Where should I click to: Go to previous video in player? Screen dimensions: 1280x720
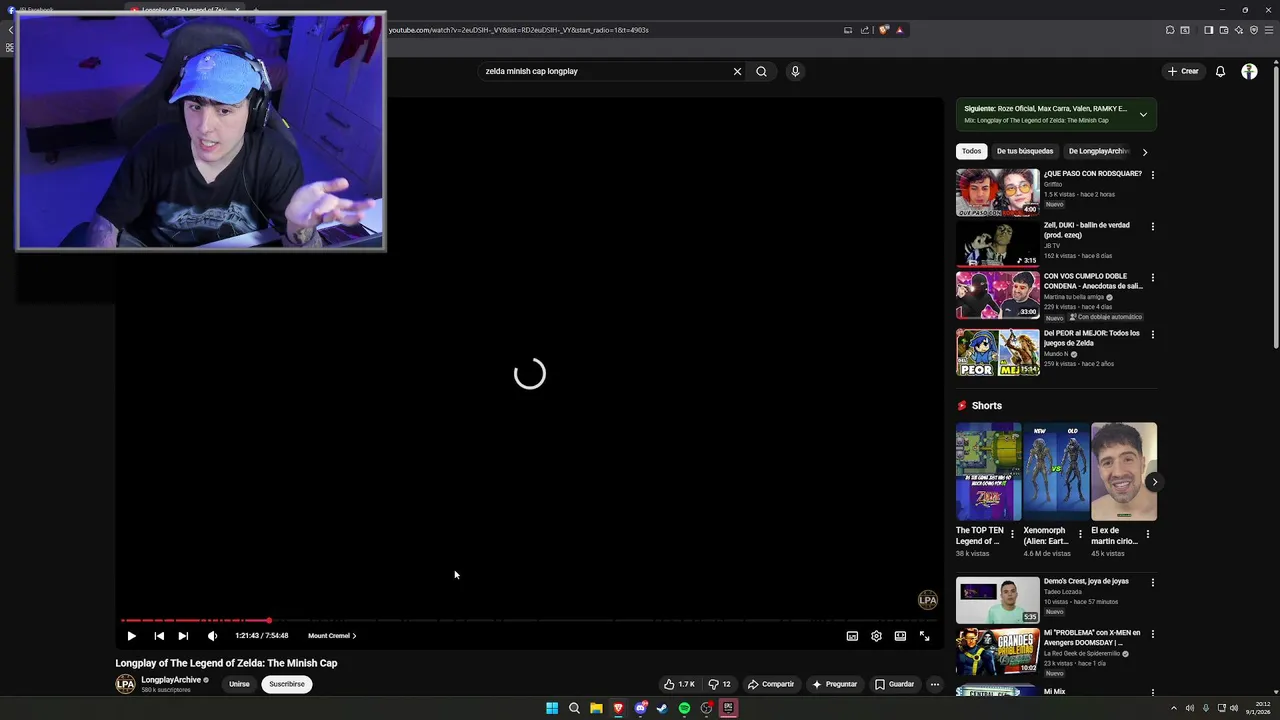[x=159, y=636]
